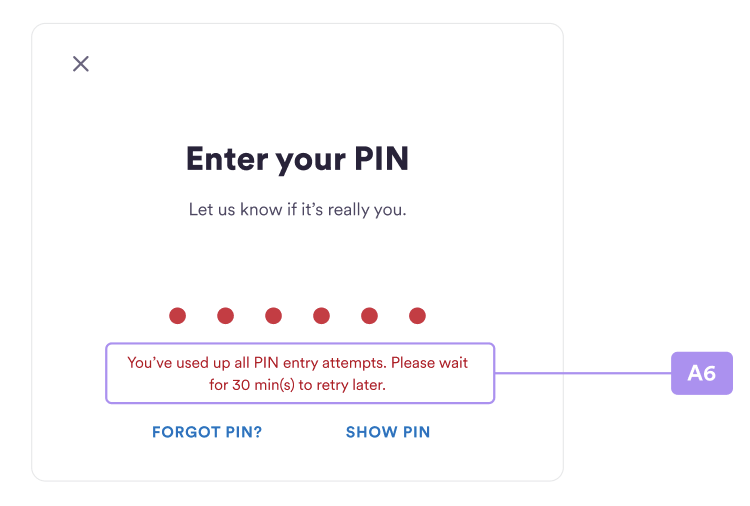Select the last red PIN dot
This screenshot has height=506, width=750.
(x=417, y=316)
